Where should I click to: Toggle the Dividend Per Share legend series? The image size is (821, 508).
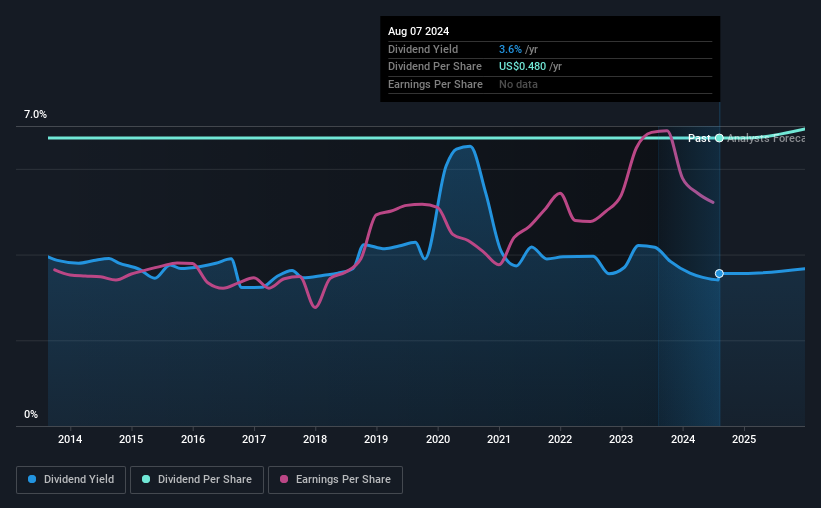(x=199, y=480)
